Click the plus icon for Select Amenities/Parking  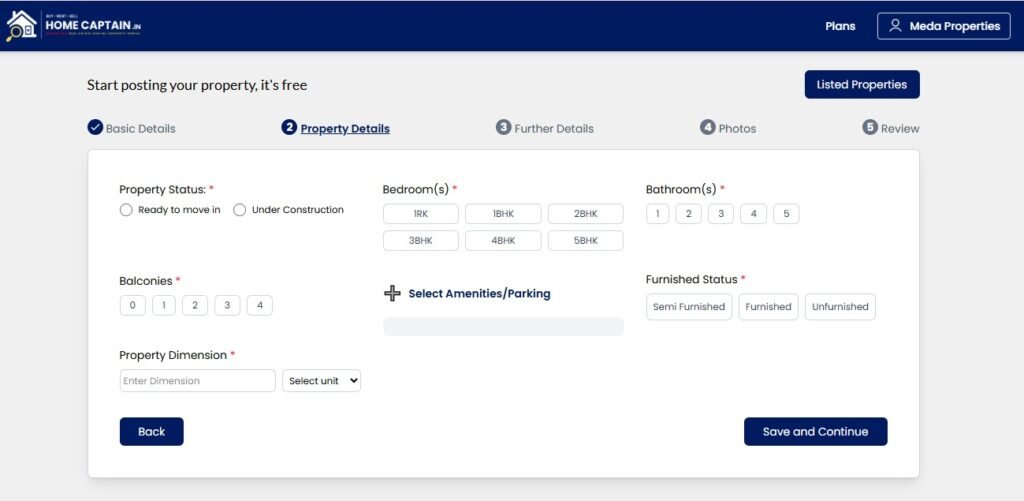pyautogui.click(x=392, y=294)
